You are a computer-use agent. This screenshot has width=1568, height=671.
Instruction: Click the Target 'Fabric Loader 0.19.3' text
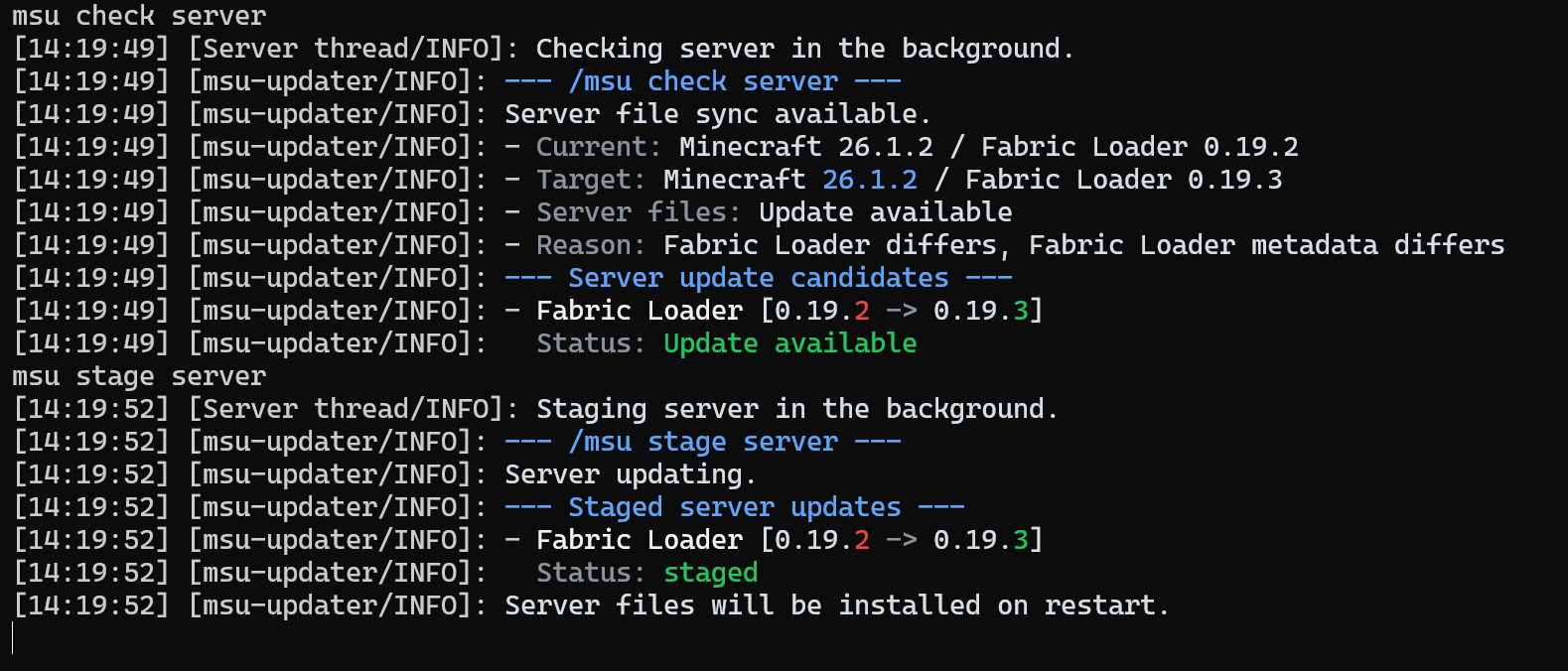click(x=1124, y=180)
